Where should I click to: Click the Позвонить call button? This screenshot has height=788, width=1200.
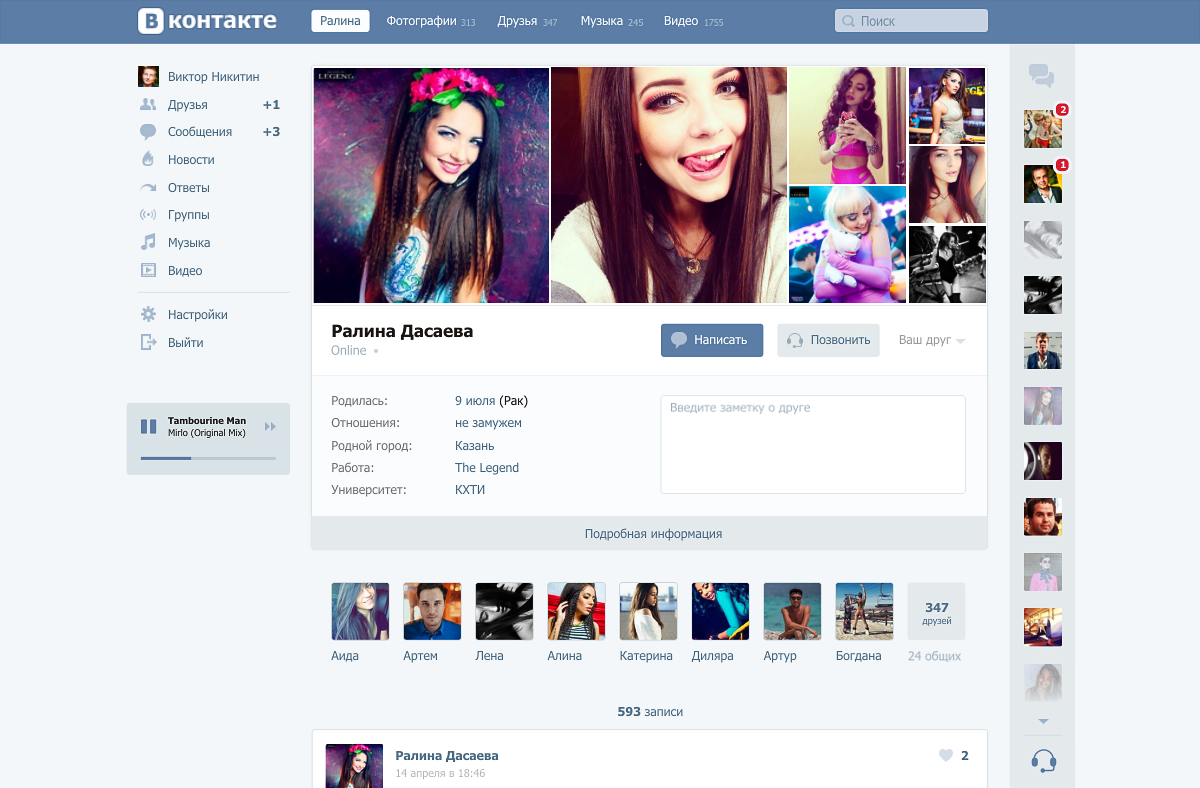829,340
